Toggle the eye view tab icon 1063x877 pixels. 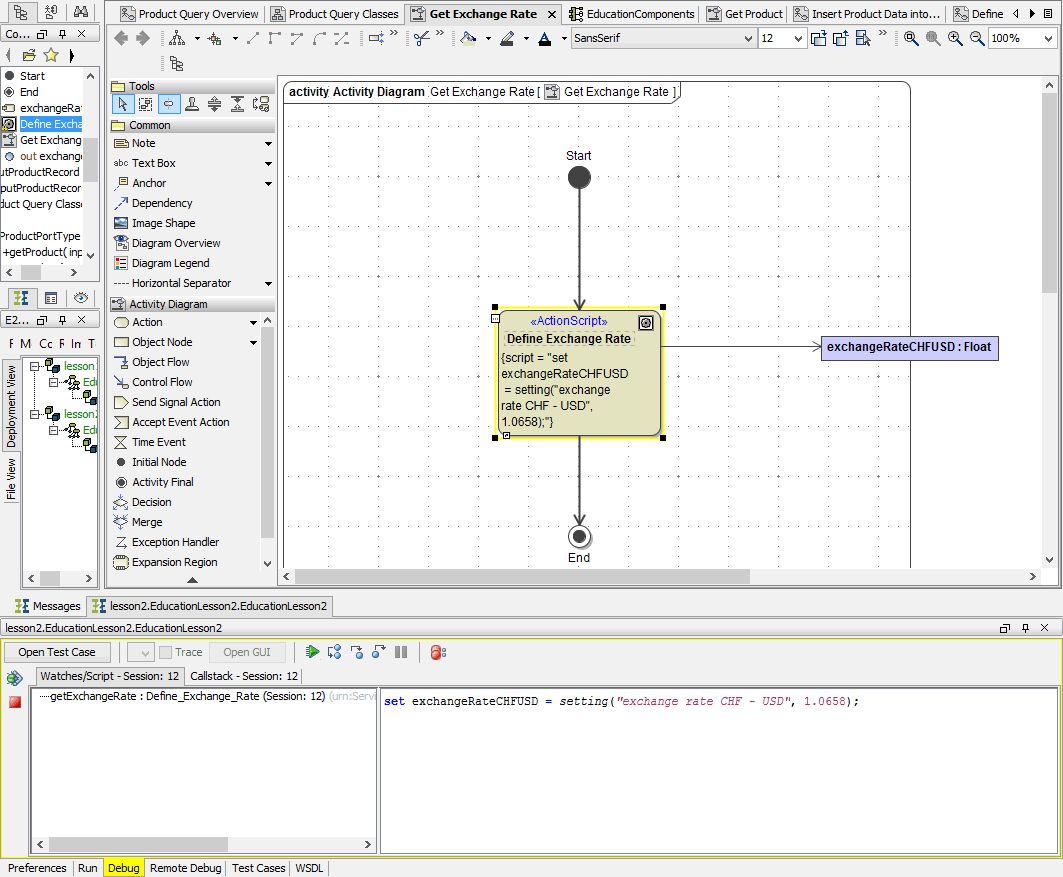pyautogui.click(x=81, y=298)
